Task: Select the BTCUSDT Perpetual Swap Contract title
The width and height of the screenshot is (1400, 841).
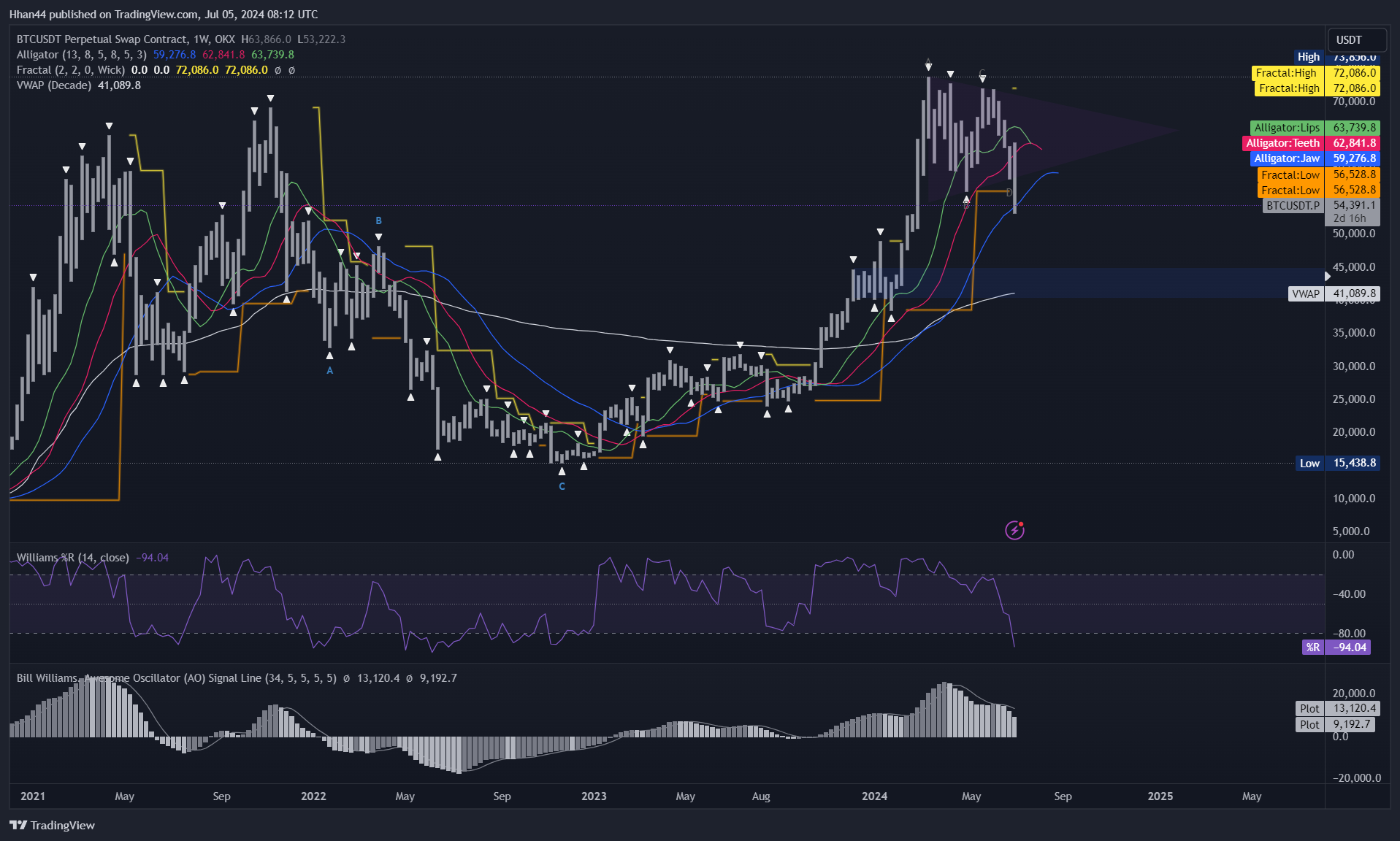Action: [x=102, y=39]
